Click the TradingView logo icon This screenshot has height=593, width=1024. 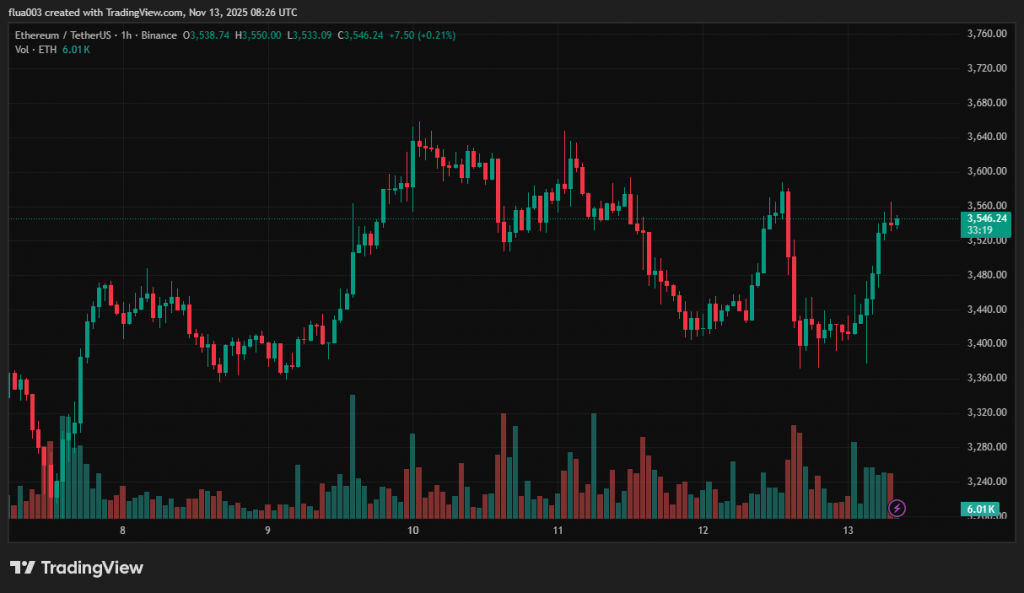[23, 568]
